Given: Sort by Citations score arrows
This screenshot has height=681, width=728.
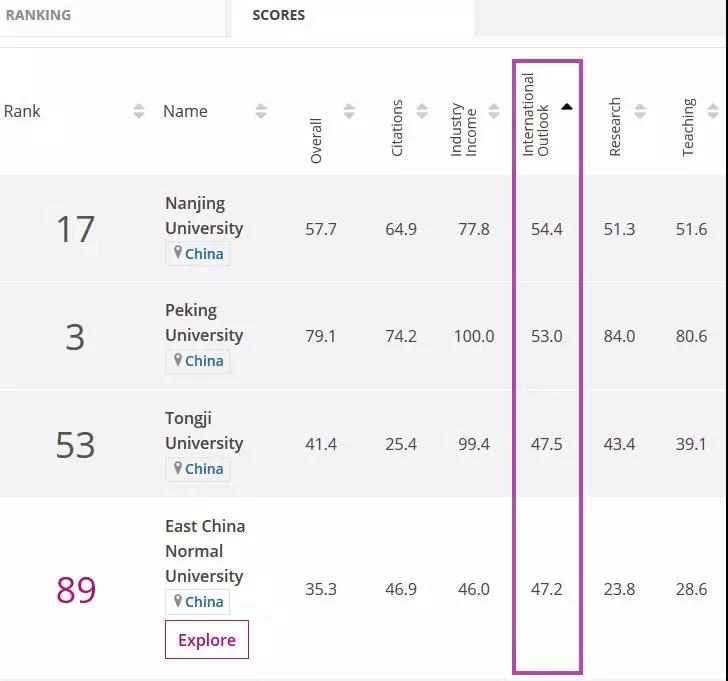Looking at the screenshot, I should 422,111.
